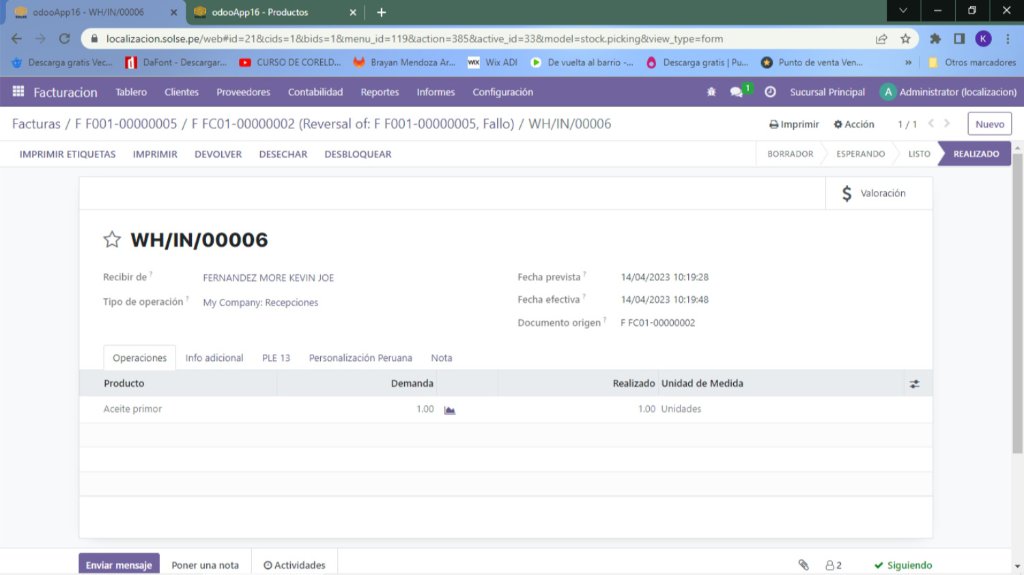1024x575 pixels.
Task: Click the DEVOLVER button
Action: (218, 154)
